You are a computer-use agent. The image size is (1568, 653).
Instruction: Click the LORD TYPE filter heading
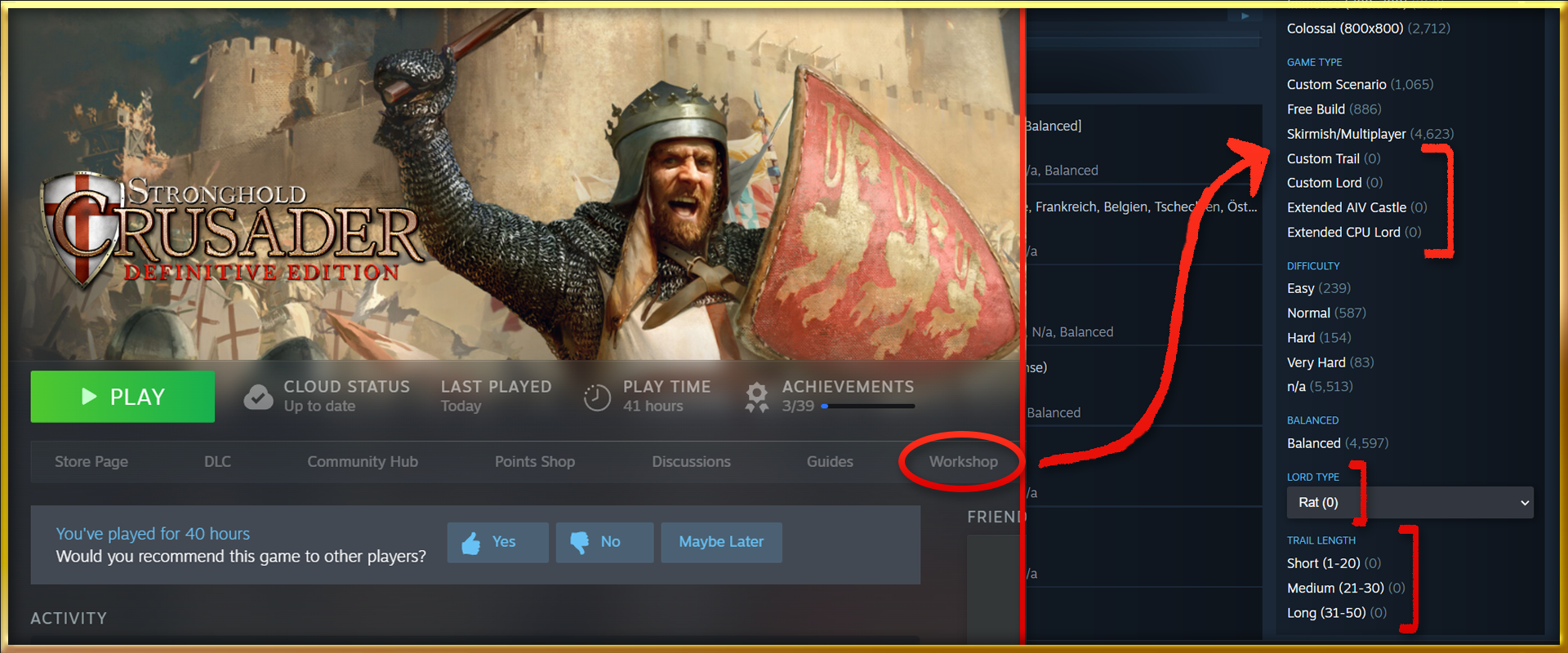click(x=1313, y=478)
